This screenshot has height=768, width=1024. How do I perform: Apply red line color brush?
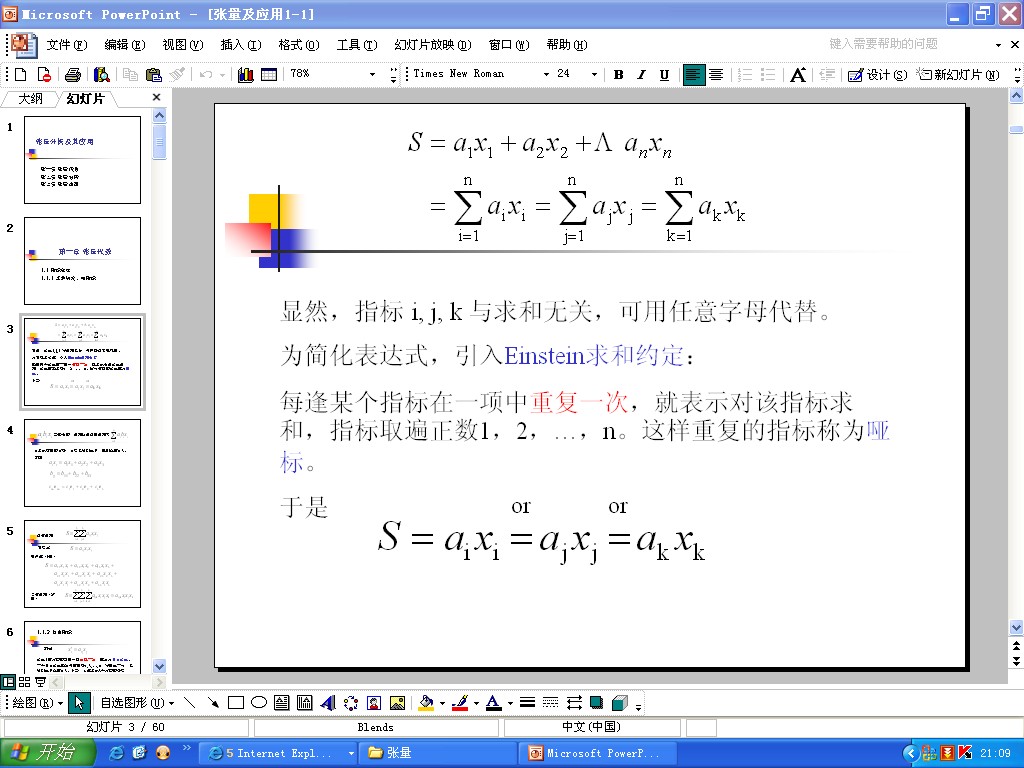[460, 703]
